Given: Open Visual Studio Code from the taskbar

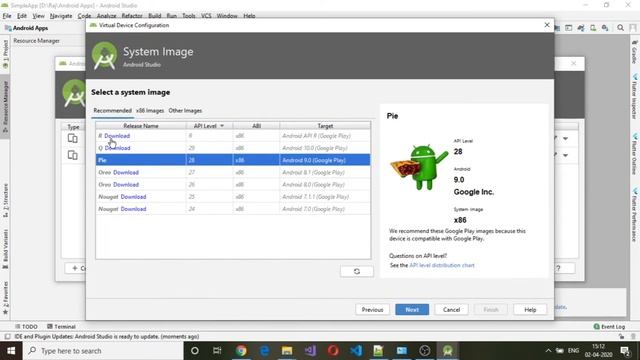Looking at the screenshot, I should [356, 351].
